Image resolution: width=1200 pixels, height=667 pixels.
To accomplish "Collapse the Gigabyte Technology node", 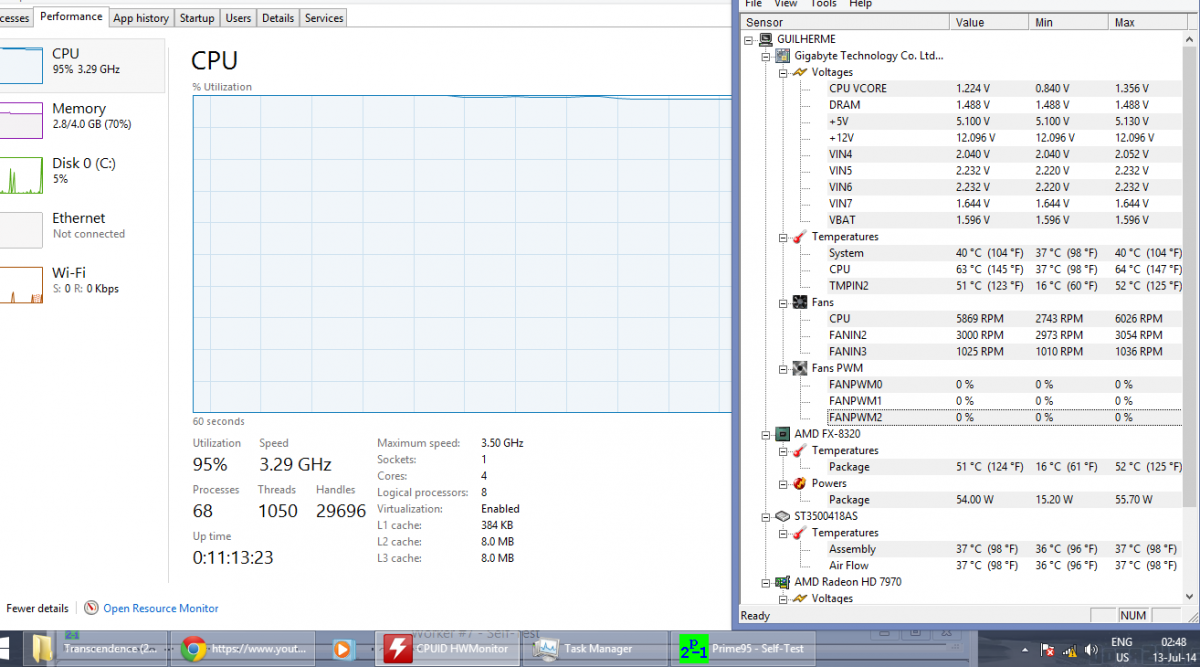I will tap(767, 56).
